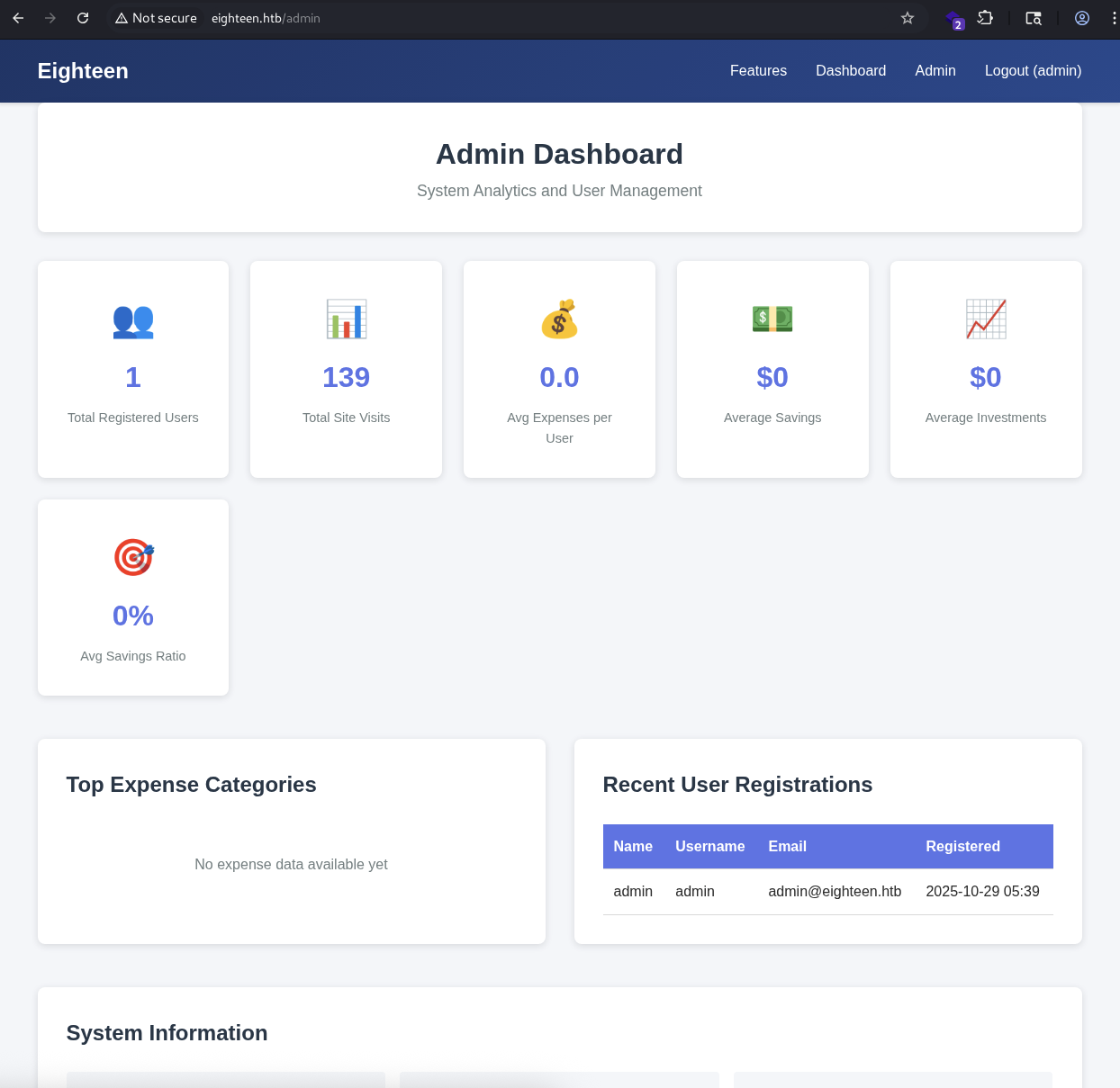Open the browser extensions puzzle icon

pyautogui.click(x=985, y=18)
